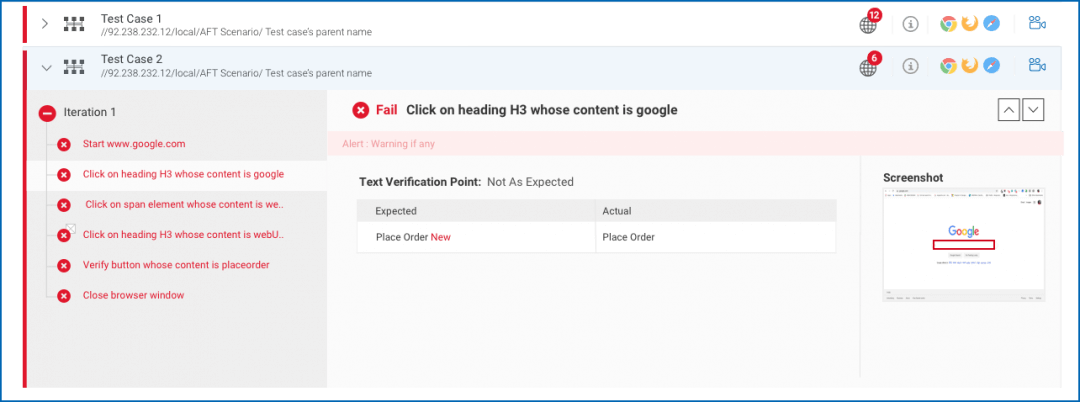This screenshot has width=1080, height=402.
Task: Collapse Test Case 2 row
Action: click(x=45, y=68)
